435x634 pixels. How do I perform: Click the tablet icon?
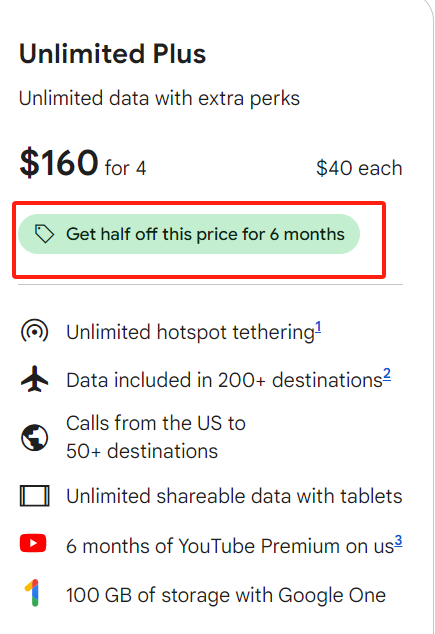[x=34, y=496]
